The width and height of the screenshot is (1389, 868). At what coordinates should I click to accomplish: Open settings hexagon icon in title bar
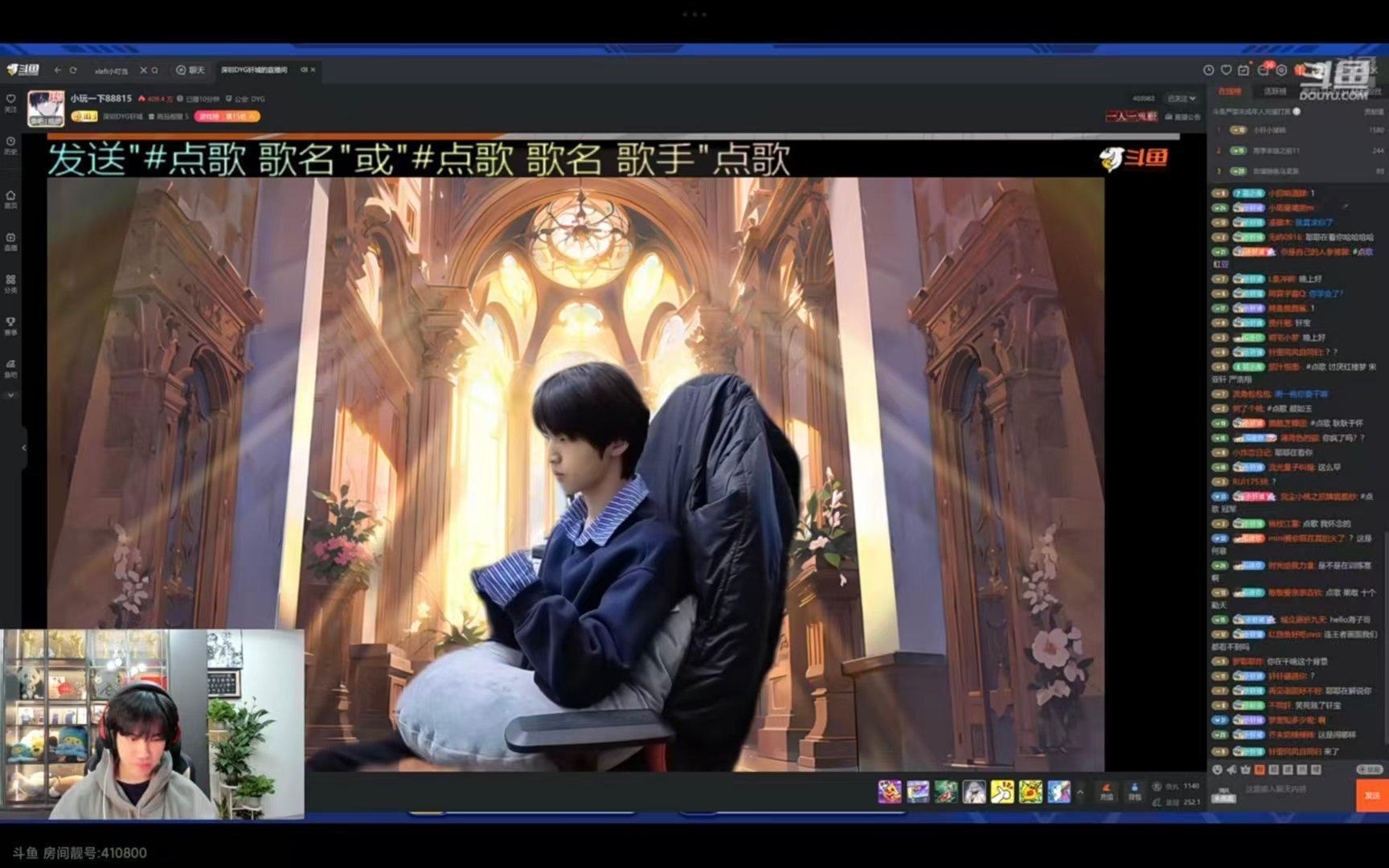coord(1281,70)
